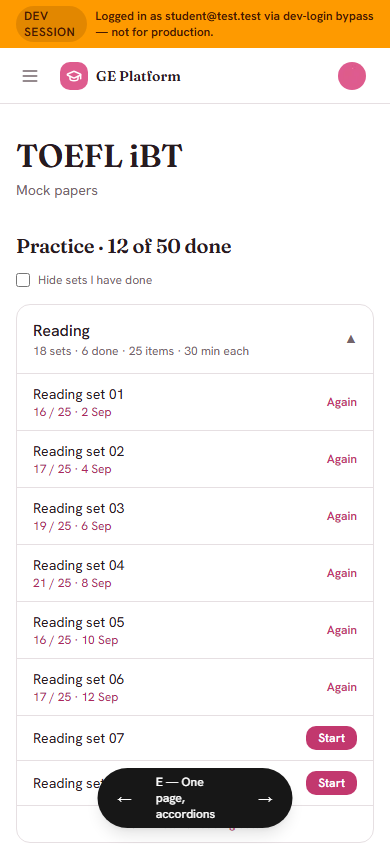Collapse the Reading accordion triangle
390x844 pixels.
(x=351, y=339)
